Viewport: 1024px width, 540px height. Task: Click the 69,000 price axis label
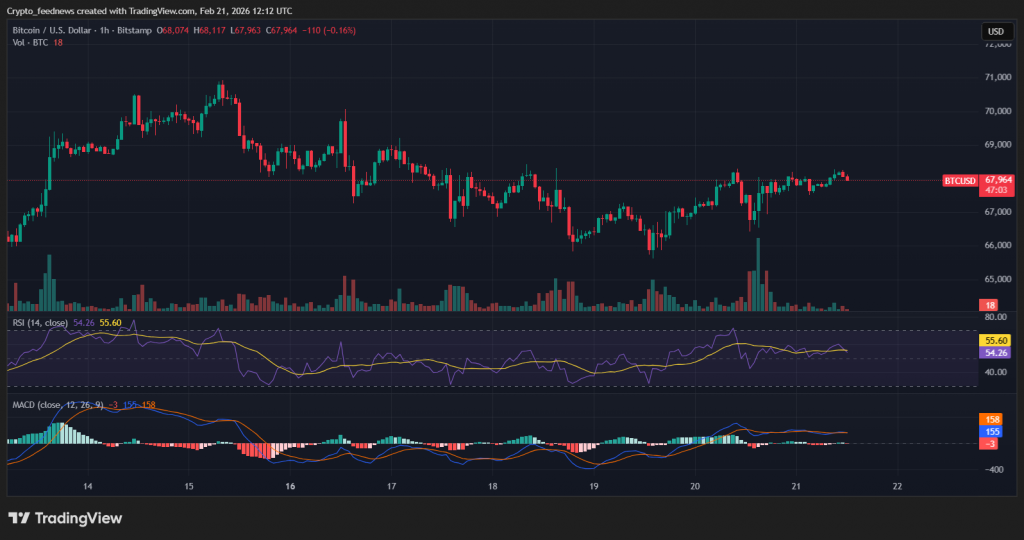(x=998, y=144)
